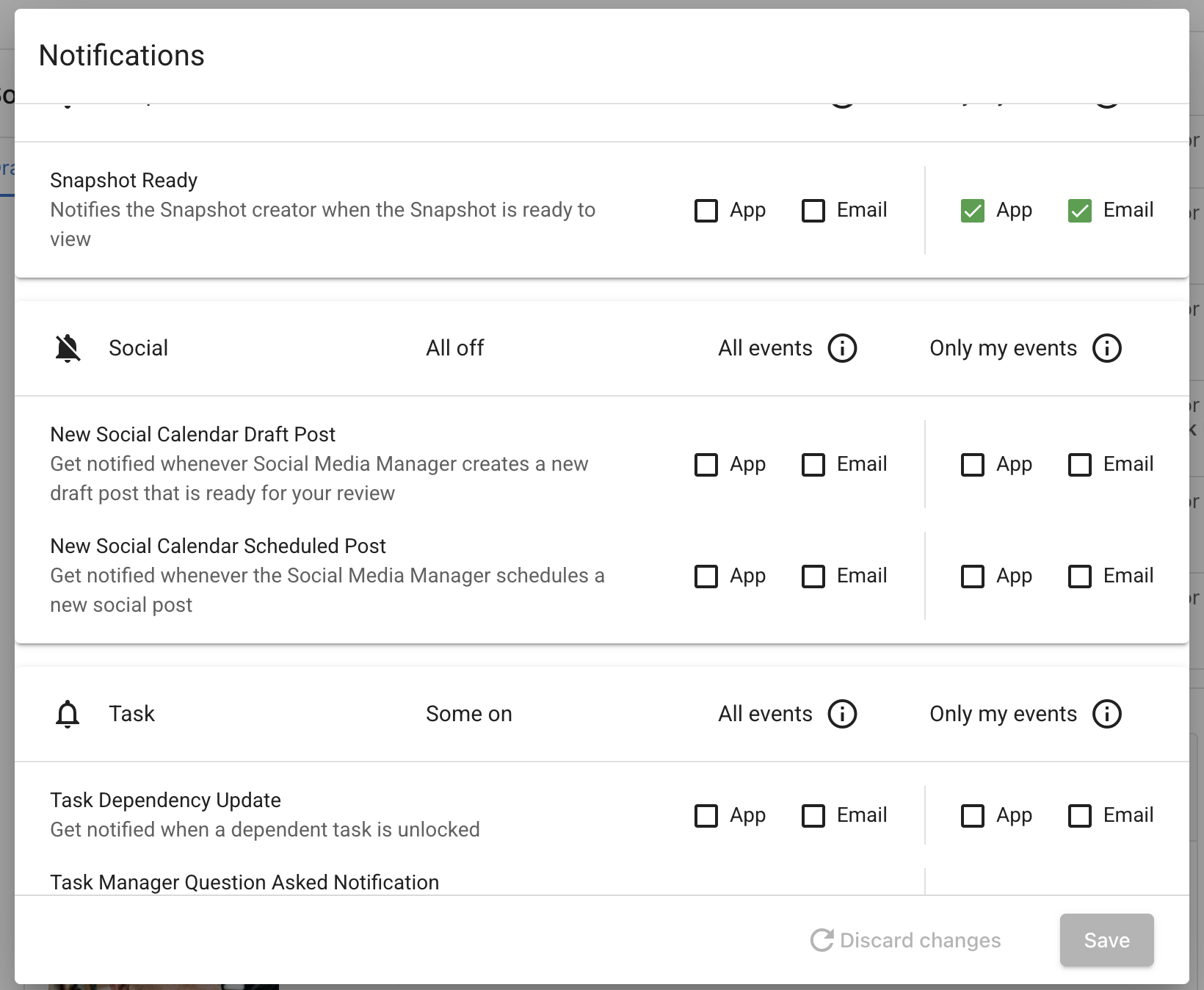Viewport: 1204px width, 990px height.
Task: Uncheck Only my events Email for Snapshot Ready
Action: click(x=1080, y=211)
